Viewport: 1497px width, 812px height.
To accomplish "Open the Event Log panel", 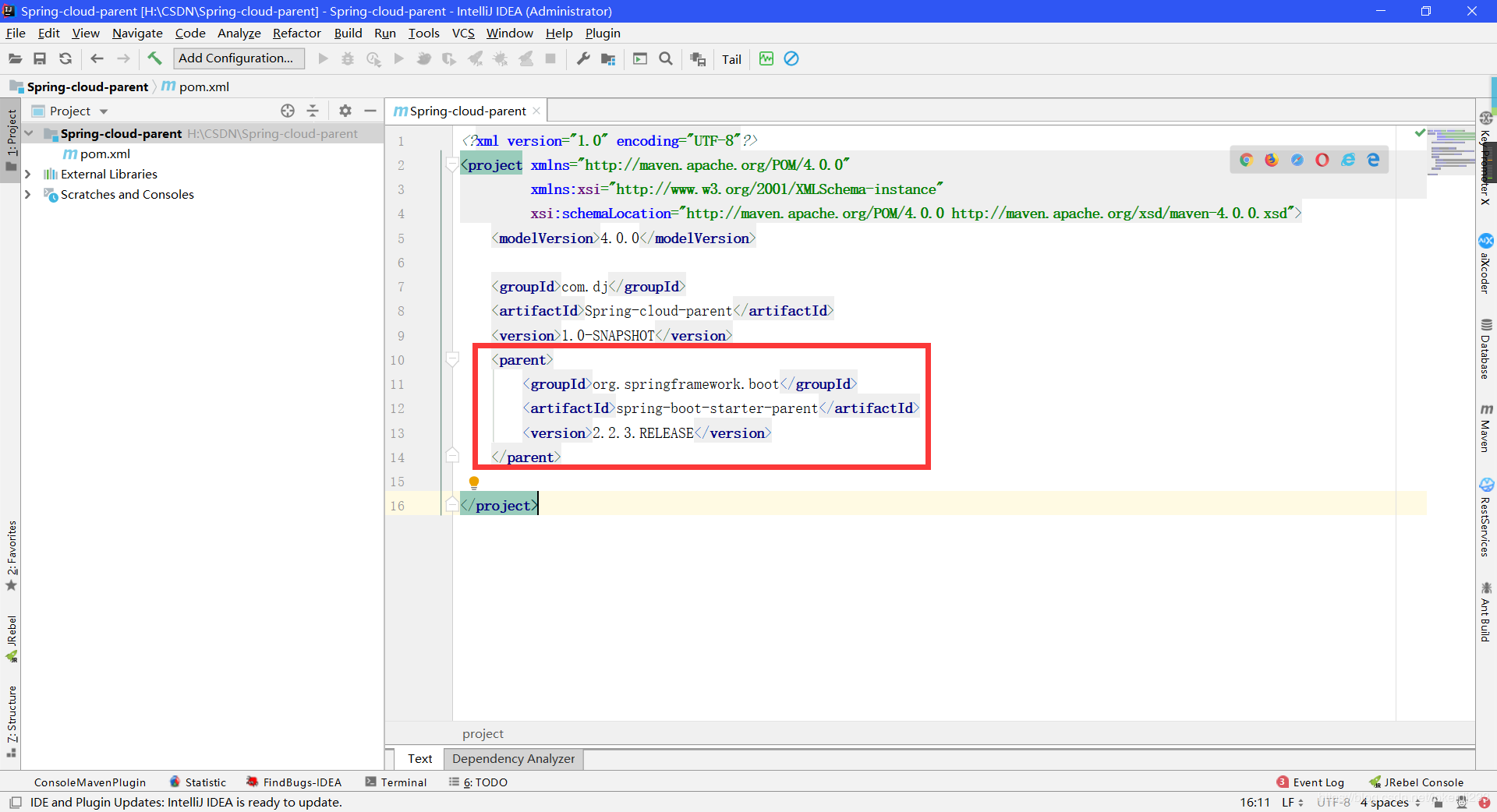I will coord(1311,782).
